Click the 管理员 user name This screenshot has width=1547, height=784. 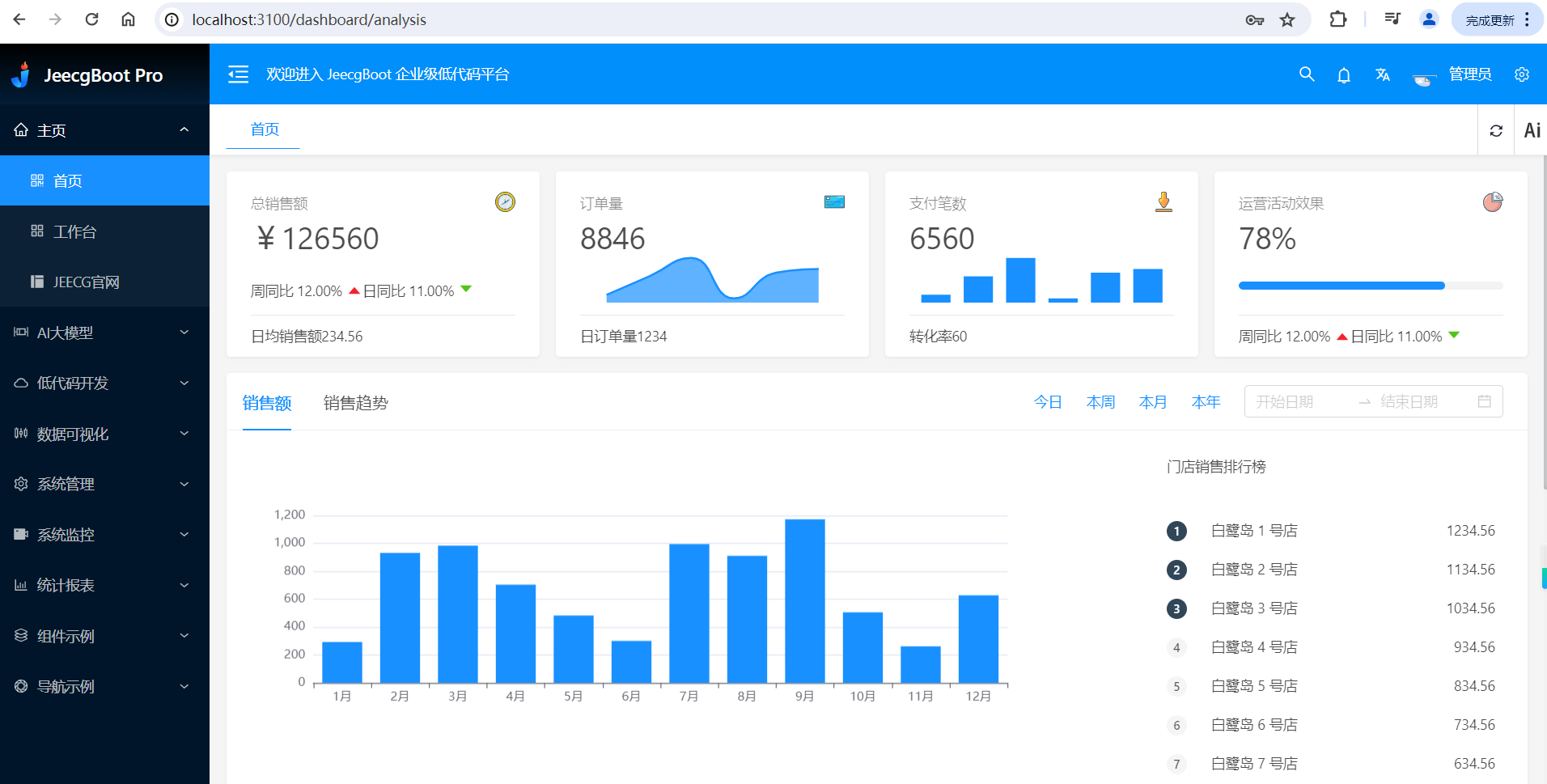click(x=1470, y=74)
